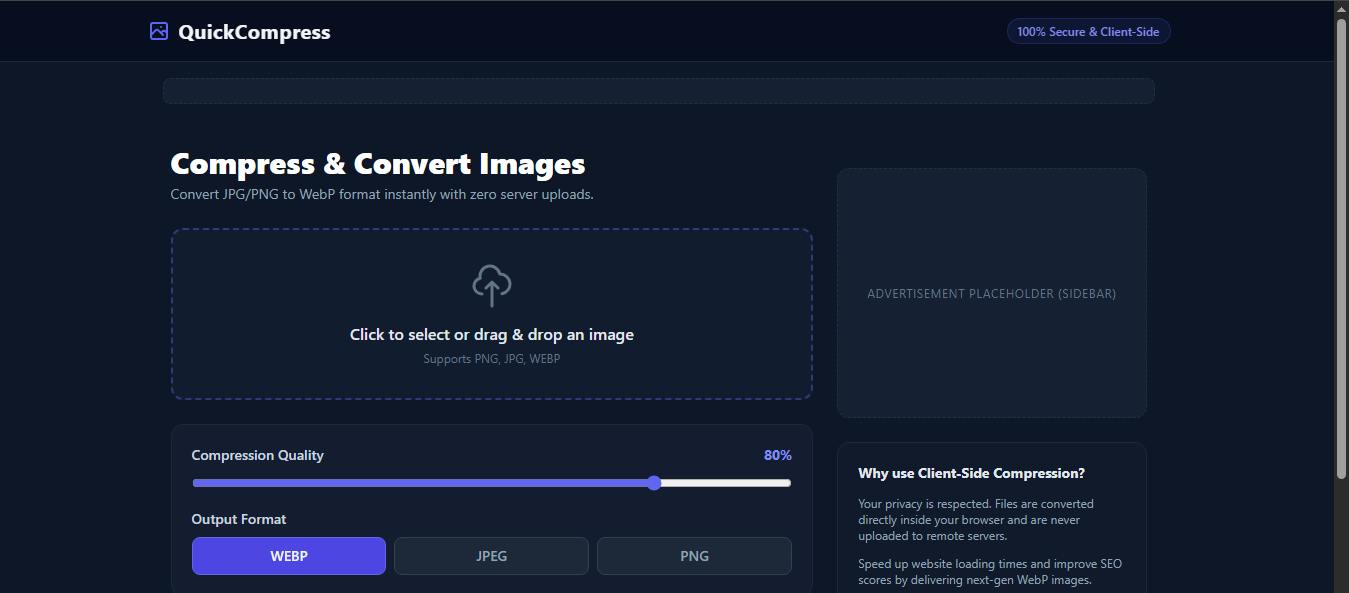The height and width of the screenshot is (593, 1349).
Task: Click the 'Convert JPG/PNG to WebP format' subtitle
Action: click(382, 194)
